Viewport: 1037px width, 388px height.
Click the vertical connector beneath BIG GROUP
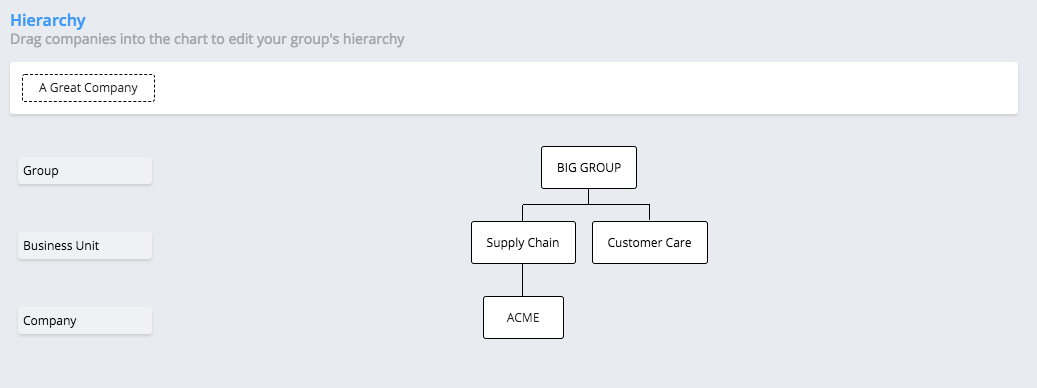[x=589, y=197]
